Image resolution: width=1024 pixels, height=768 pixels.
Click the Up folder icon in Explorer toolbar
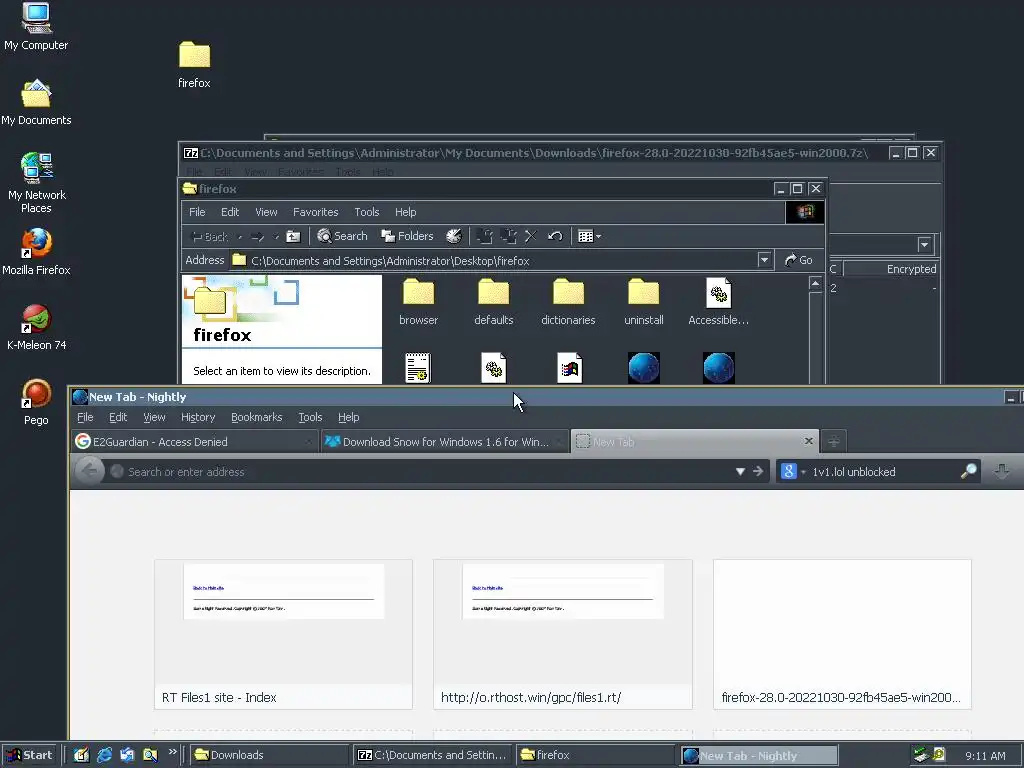tap(293, 236)
